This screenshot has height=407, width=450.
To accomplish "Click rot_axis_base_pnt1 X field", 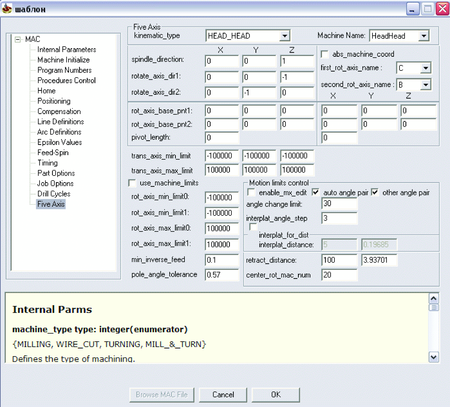I will 222,110.
